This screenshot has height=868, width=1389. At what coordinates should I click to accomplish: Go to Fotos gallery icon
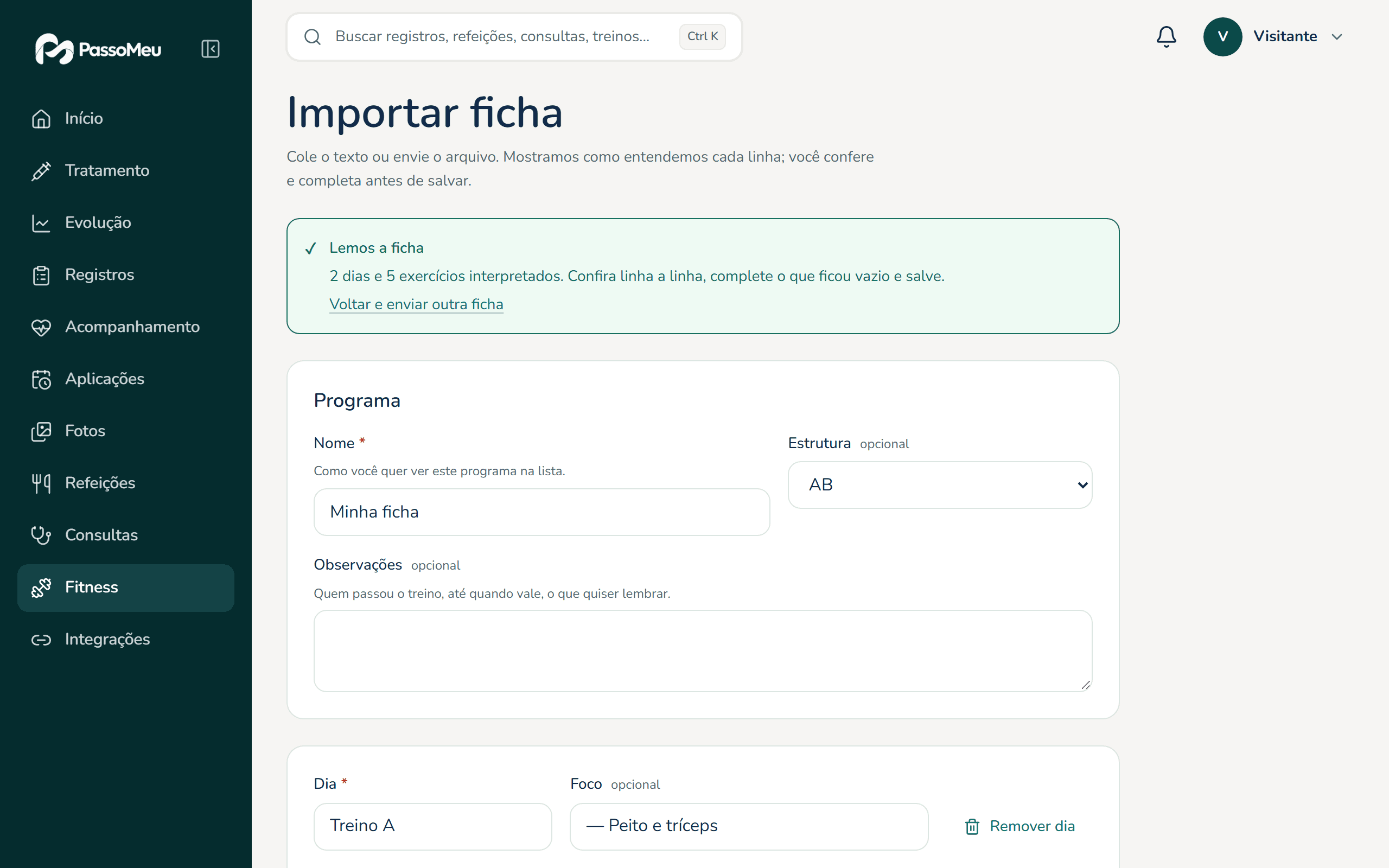click(41, 431)
